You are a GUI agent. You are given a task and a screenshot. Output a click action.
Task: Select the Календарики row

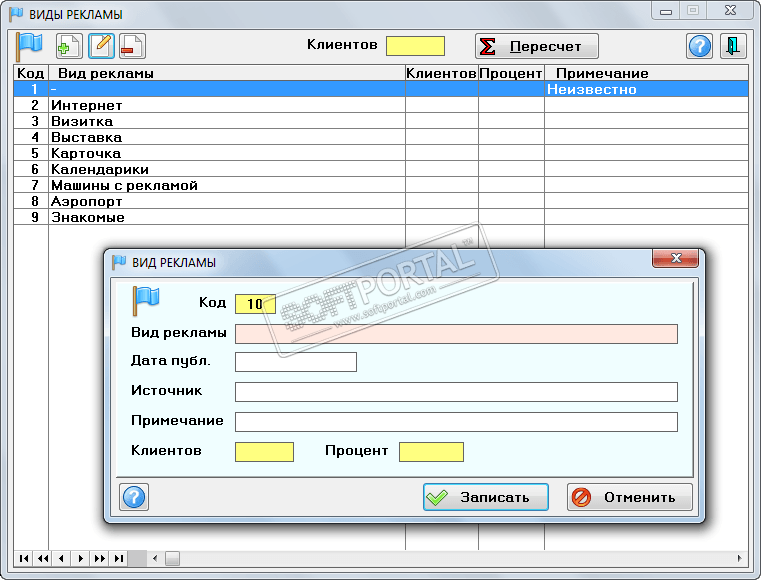381,169
